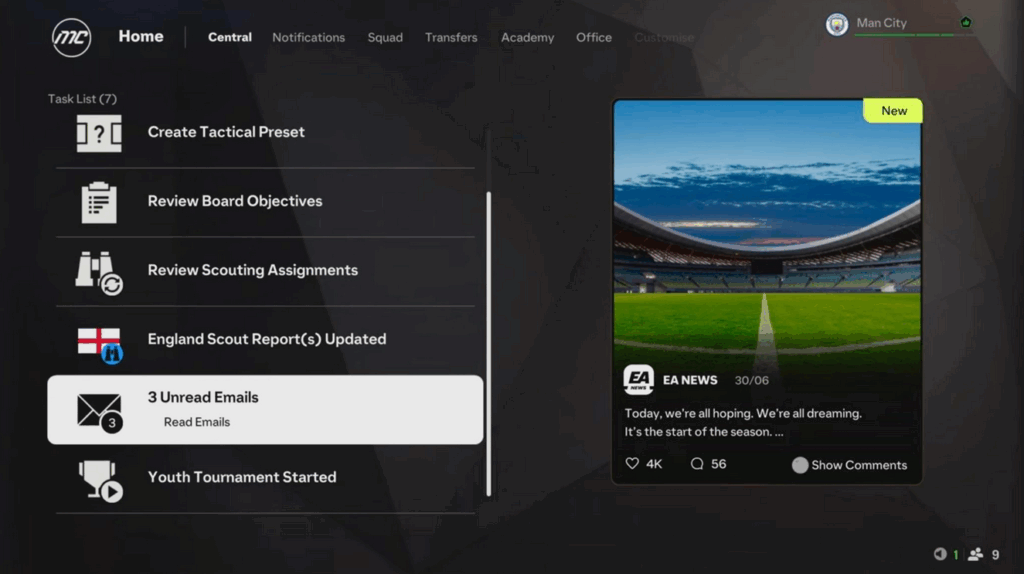Viewport: 1024px width, 574px height.
Task: Select the 3 Unread Emails task
Action: point(265,409)
